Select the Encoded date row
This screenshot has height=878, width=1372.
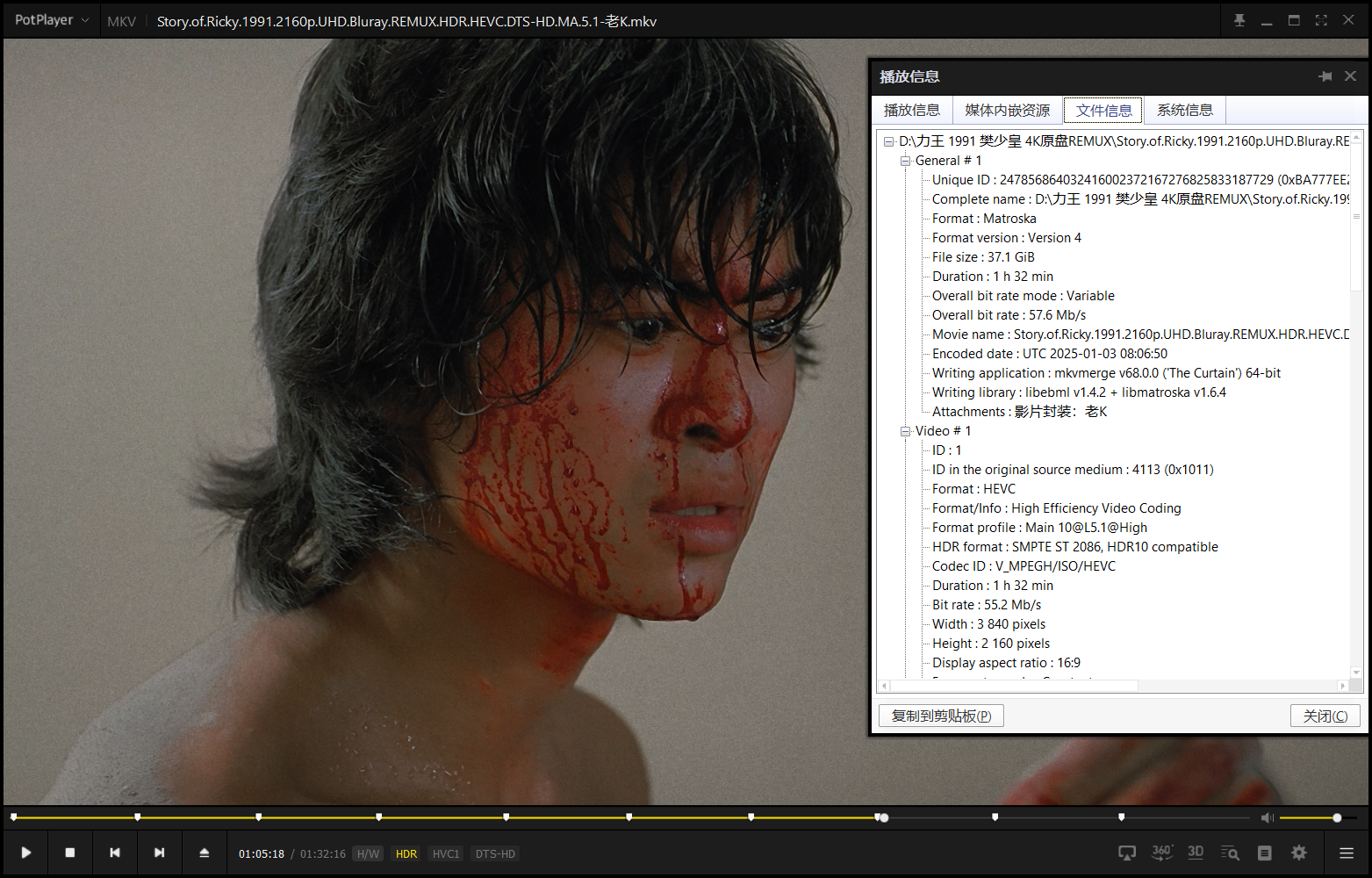pos(1050,354)
